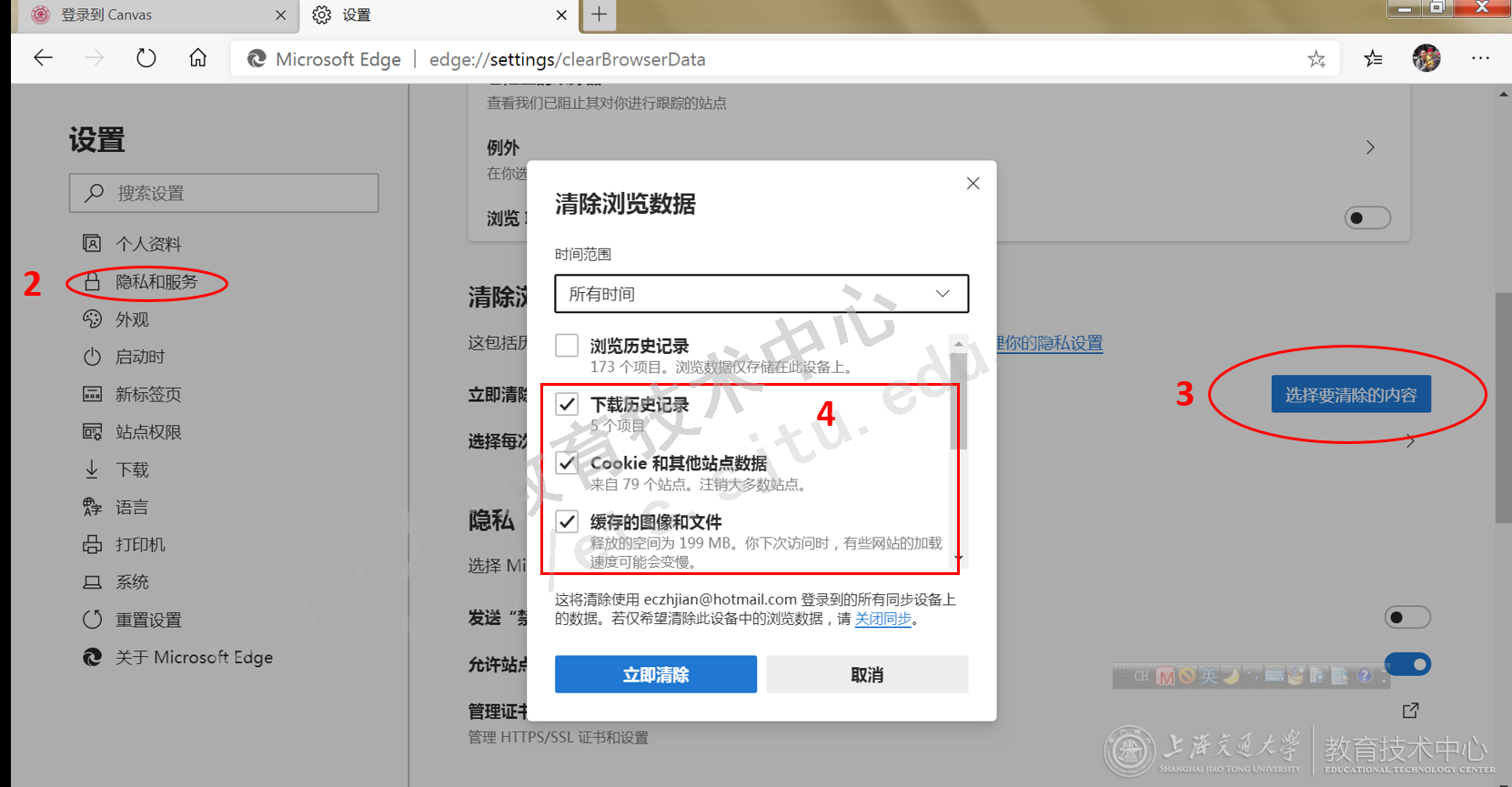Turn off the blue switch in the 允许站点 row
The width and height of the screenshot is (1512, 787).
click(1407, 665)
